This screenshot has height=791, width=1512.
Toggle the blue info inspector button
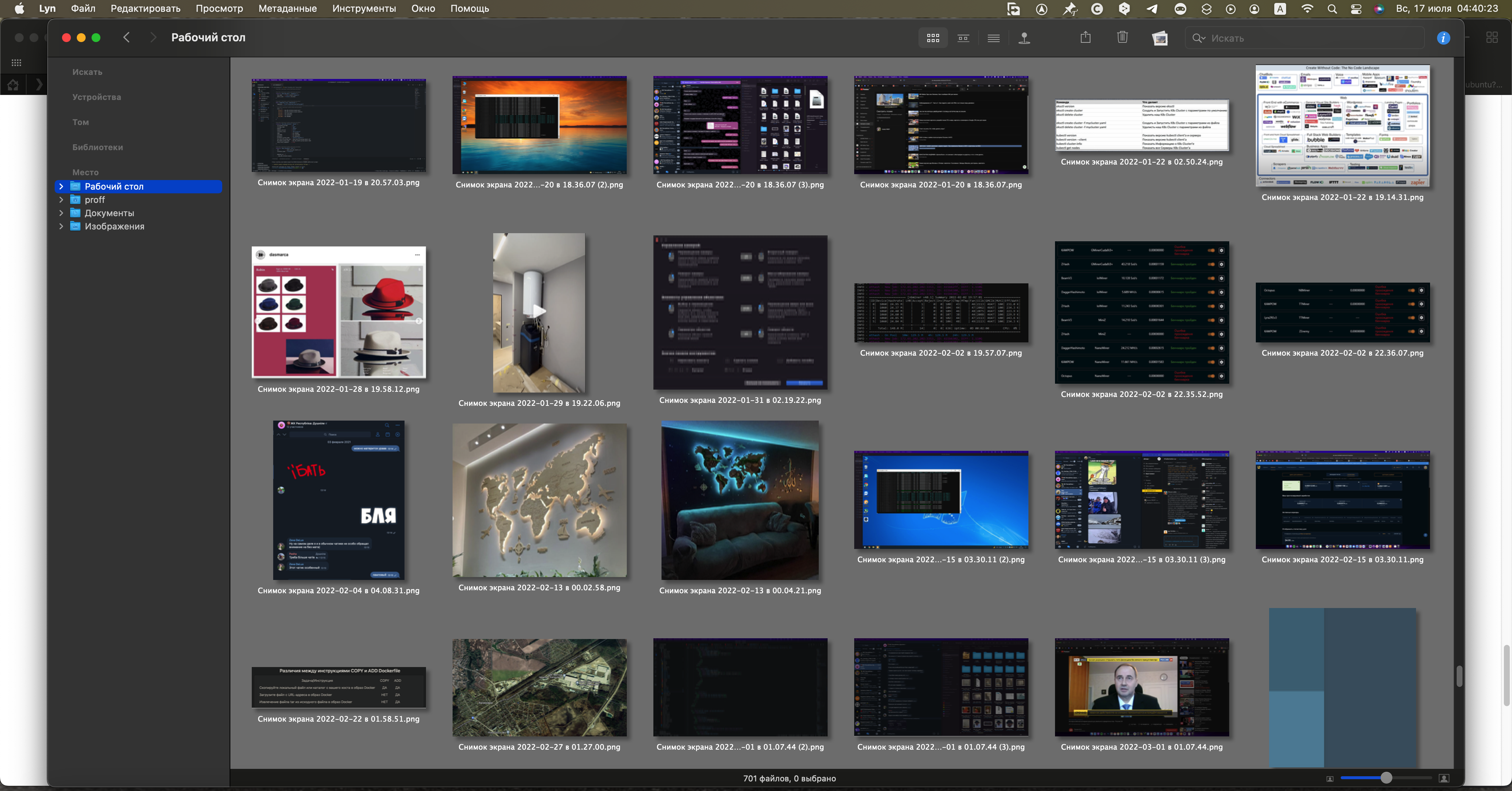(1443, 38)
